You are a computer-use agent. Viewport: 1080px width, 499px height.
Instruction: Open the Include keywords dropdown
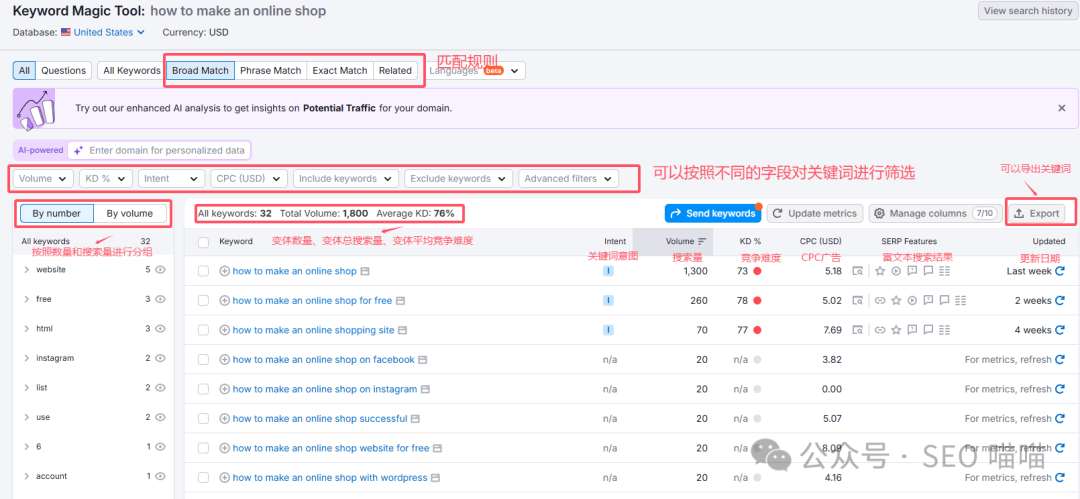pos(346,179)
